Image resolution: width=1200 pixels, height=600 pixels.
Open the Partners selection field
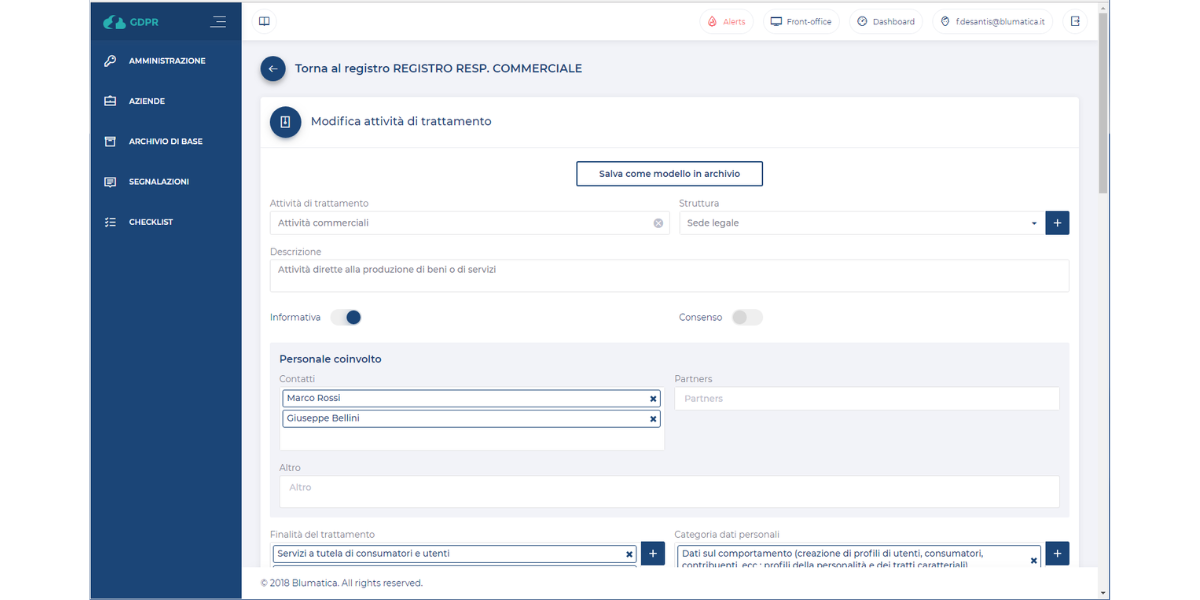pyautogui.click(x=866, y=399)
